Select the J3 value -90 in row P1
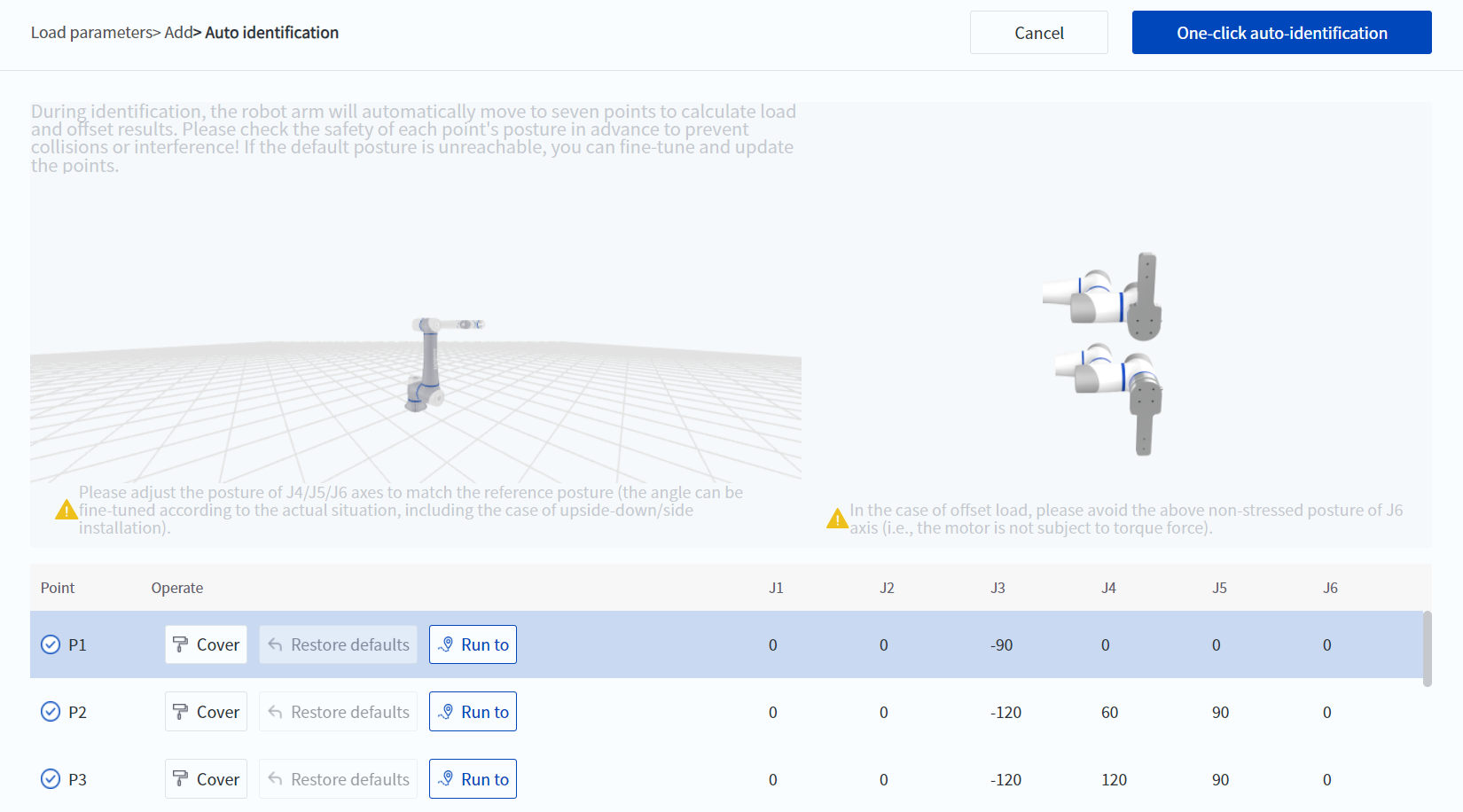This screenshot has width=1463, height=812. (x=1001, y=645)
